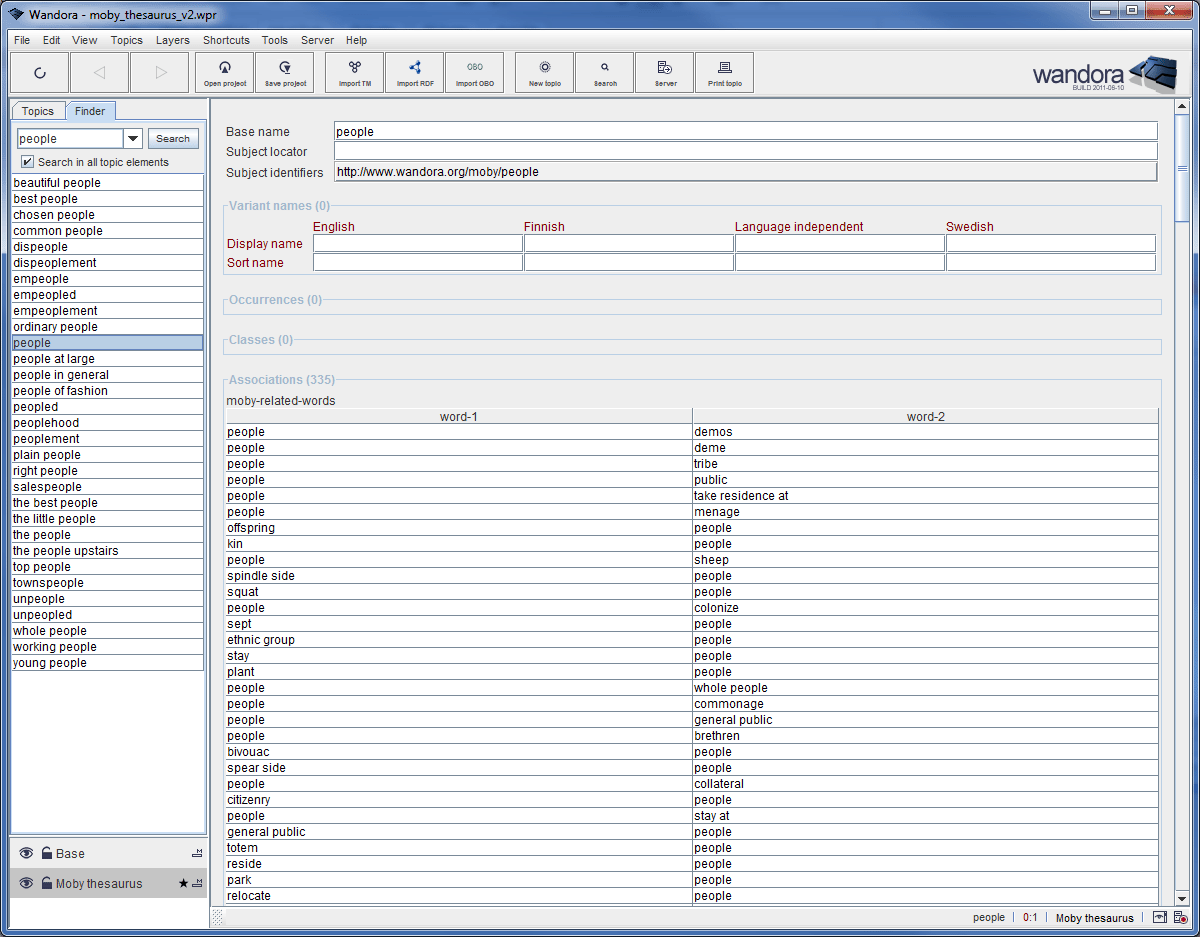Viewport: 1200px width, 937px height.
Task: Toggle visibility of the Moby thesaurus layer
Action: (24, 883)
